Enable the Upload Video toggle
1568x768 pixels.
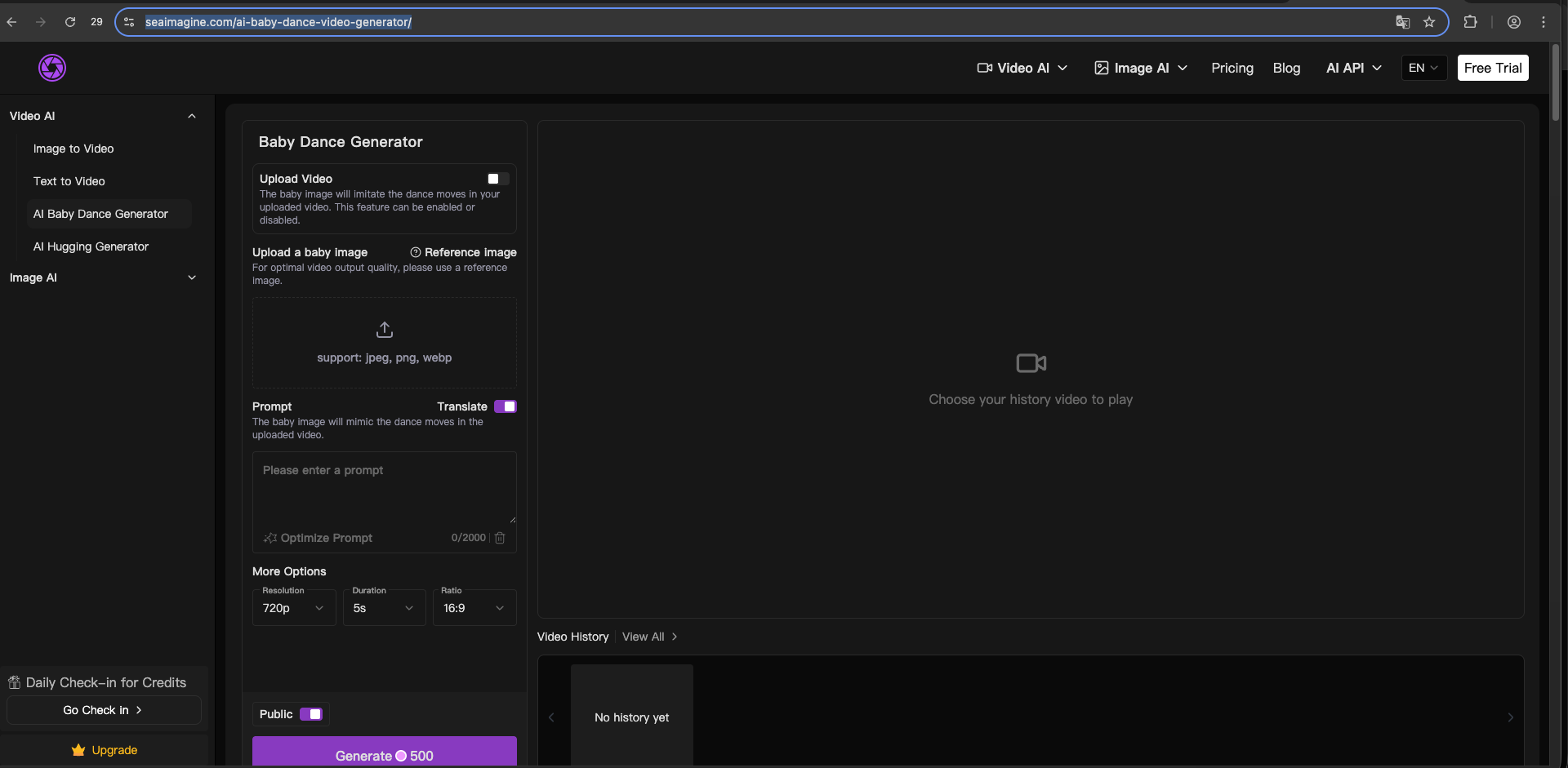point(497,179)
